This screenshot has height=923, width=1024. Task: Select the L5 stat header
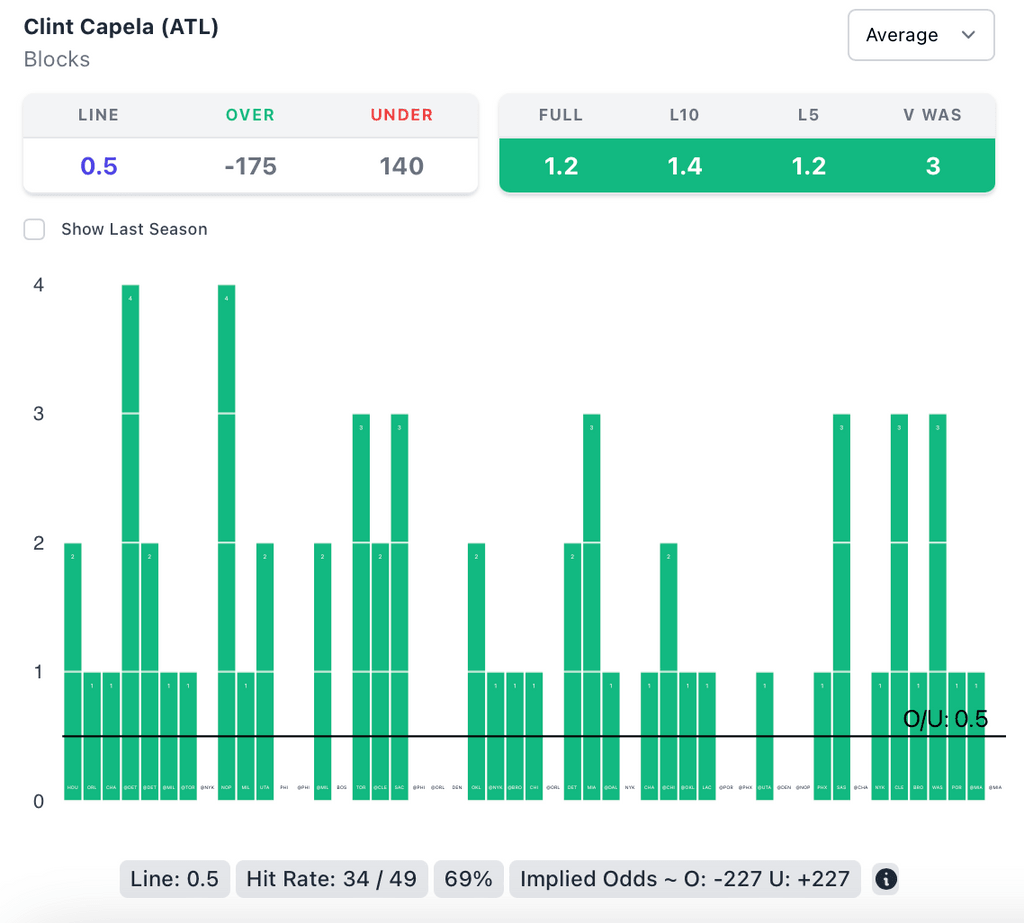[x=808, y=115]
